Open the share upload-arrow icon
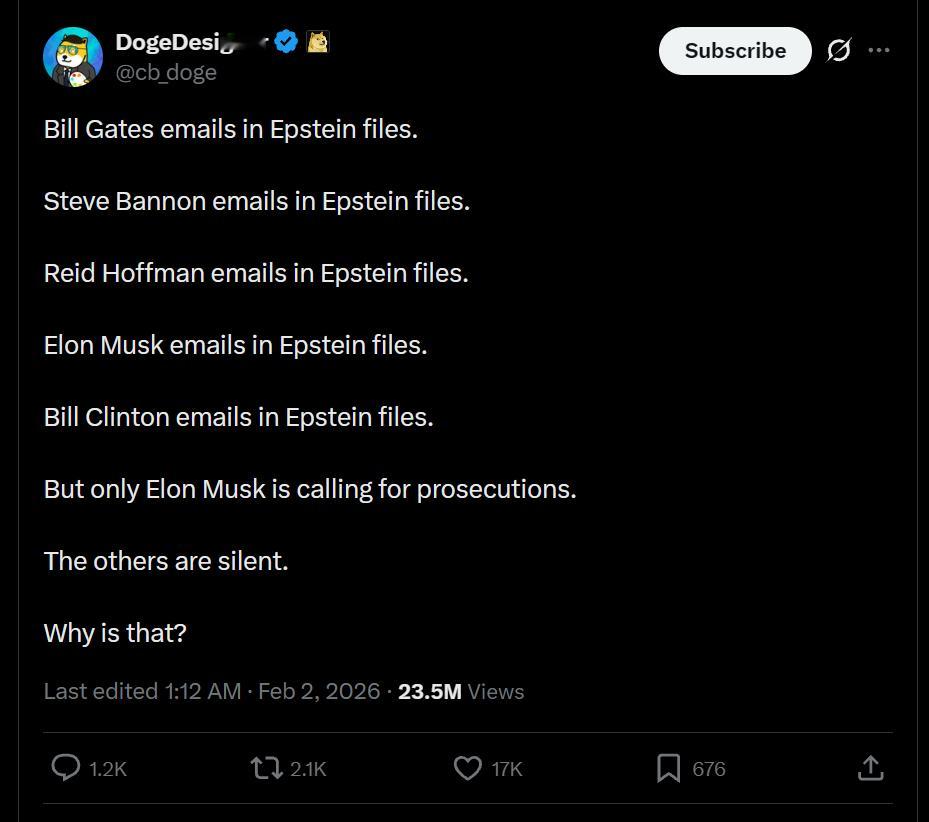Viewport: 929px width, 822px height. point(870,768)
